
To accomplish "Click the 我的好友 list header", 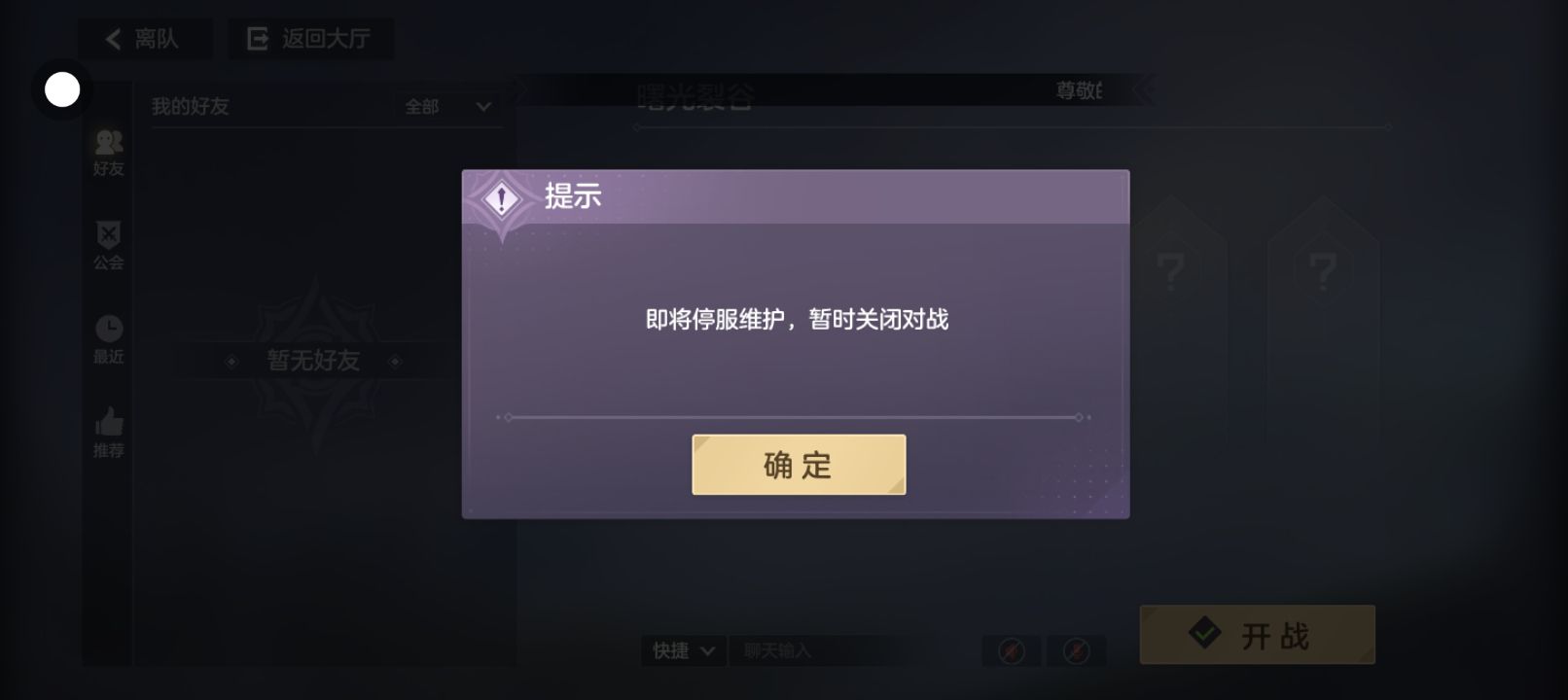I will pyautogui.click(x=190, y=106).
